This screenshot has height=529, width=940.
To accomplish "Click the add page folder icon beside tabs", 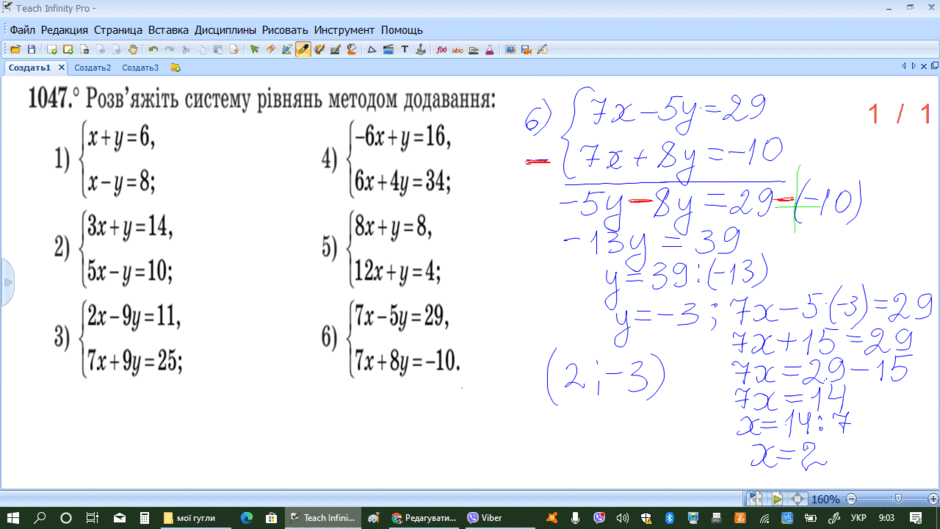I will coord(175,68).
